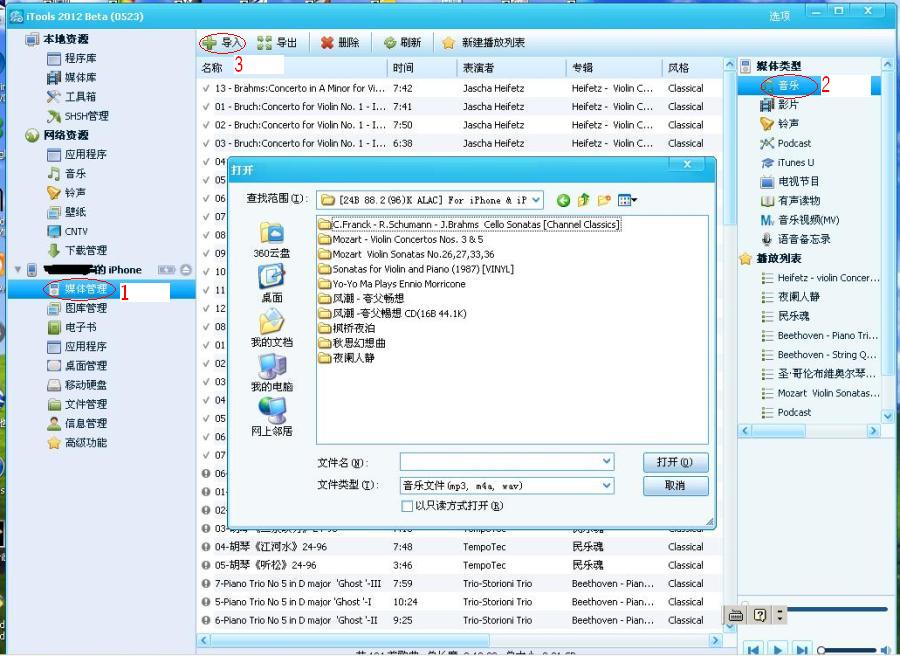Go to 360云盘 in the places bar
This screenshot has height=656, width=900.
[271, 240]
